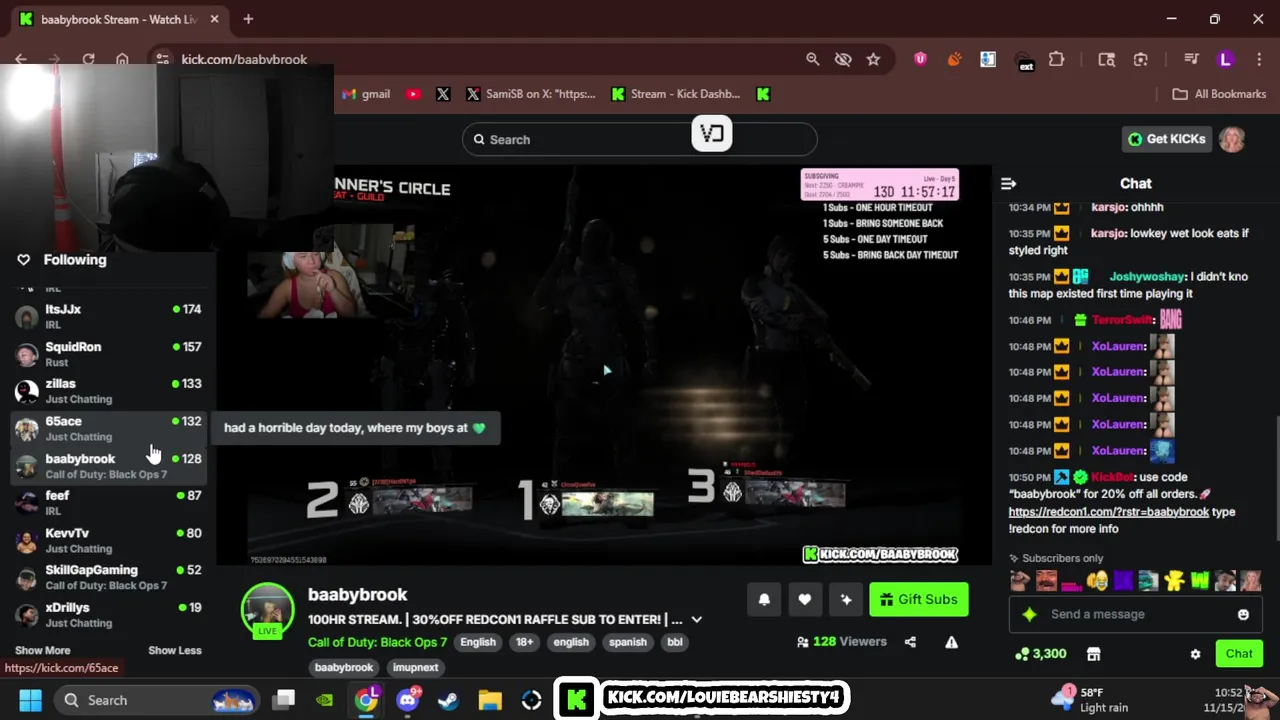This screenshot has height=720, width=1280.
Task: Click the green Chat send button
Action: click(x=1239, y=654)
